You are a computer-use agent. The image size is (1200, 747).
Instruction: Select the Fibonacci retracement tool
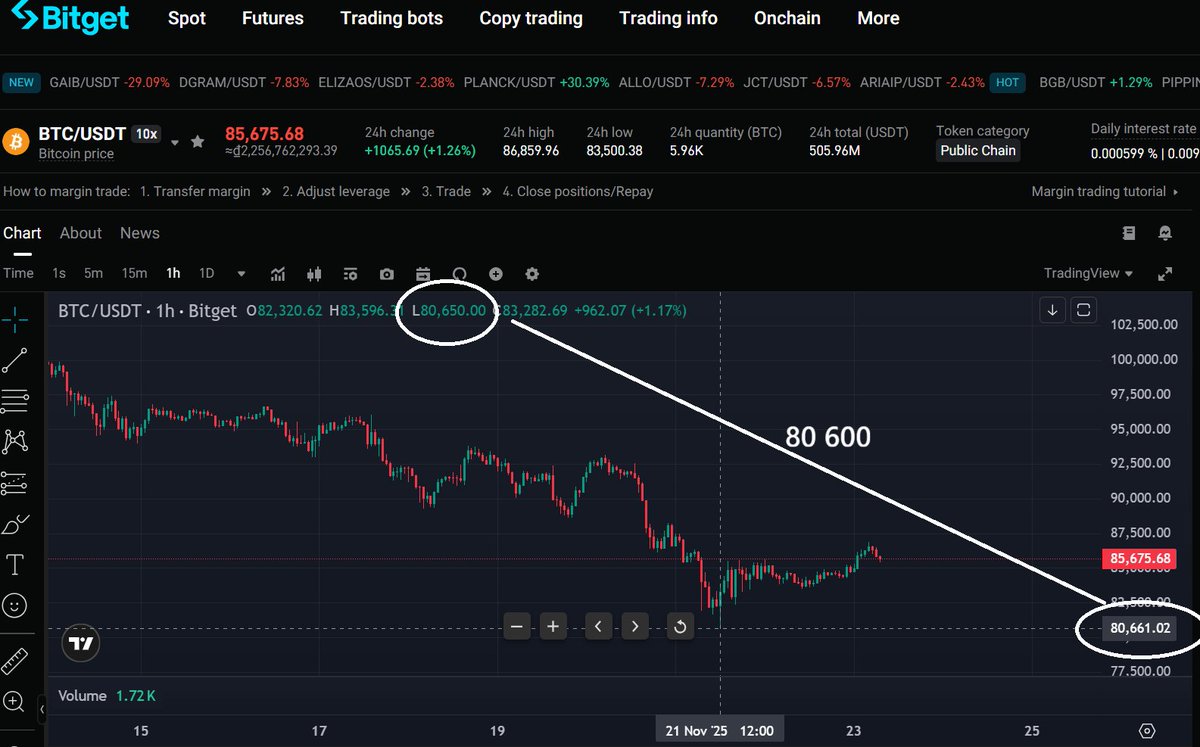point(15,401)
